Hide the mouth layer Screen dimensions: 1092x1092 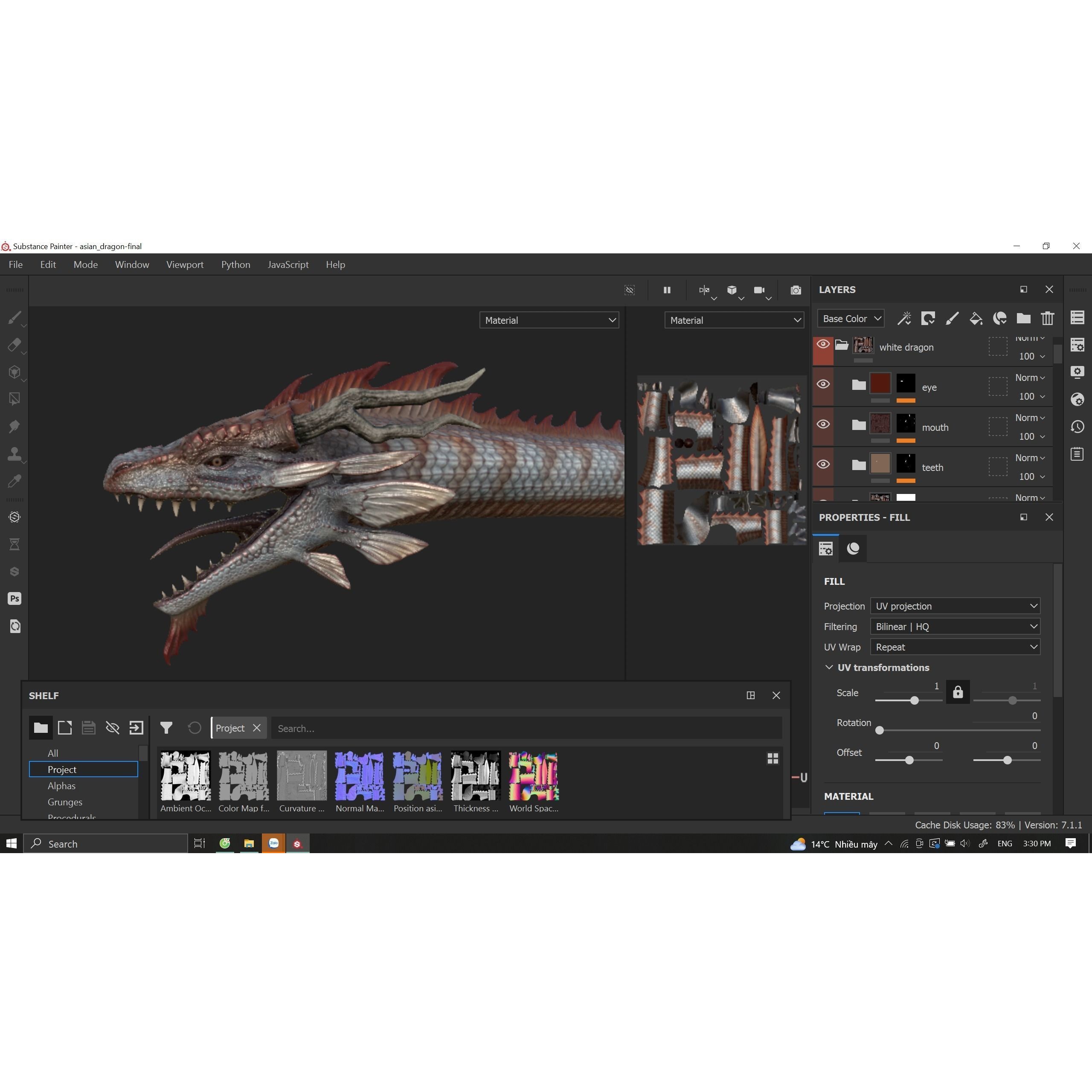tap(823, 424)
